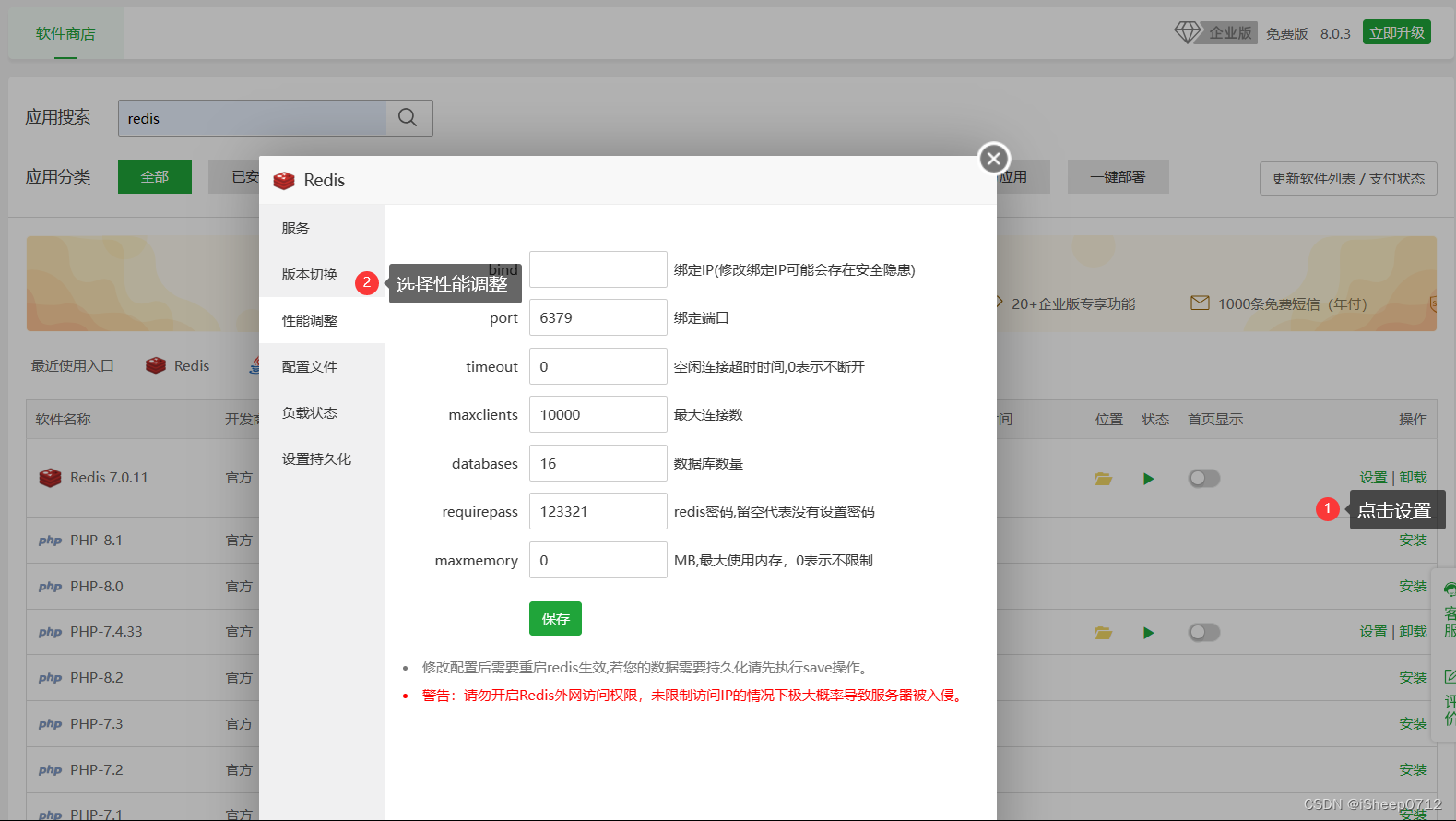Select the 软件商店 top tab
Viewport: 1456px width, 821px height.
pos(65,33)
